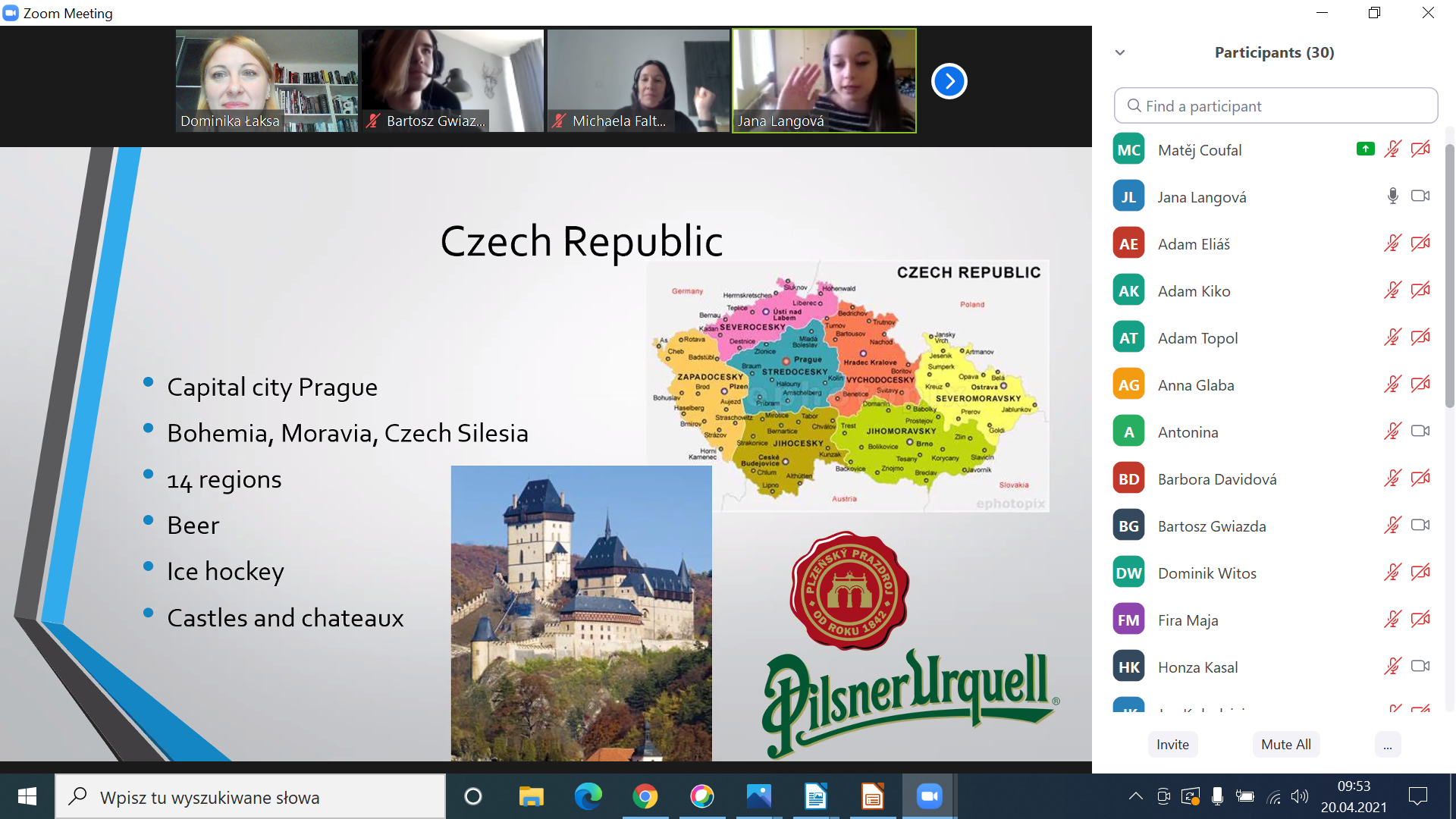Screen dimensions: 1456x819
Task: Select Michaela Falt's video thumbnail
Action: point(638,80)
